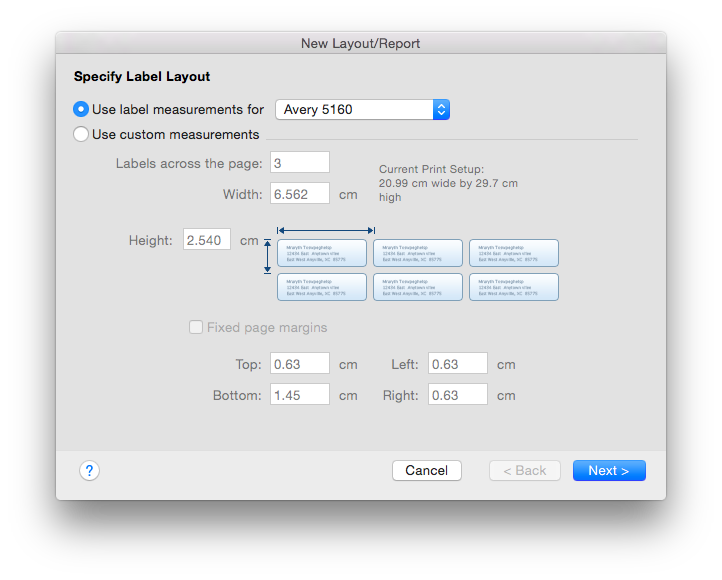
Task: Click the Right margin field
Action: click(x=458, y=394)
